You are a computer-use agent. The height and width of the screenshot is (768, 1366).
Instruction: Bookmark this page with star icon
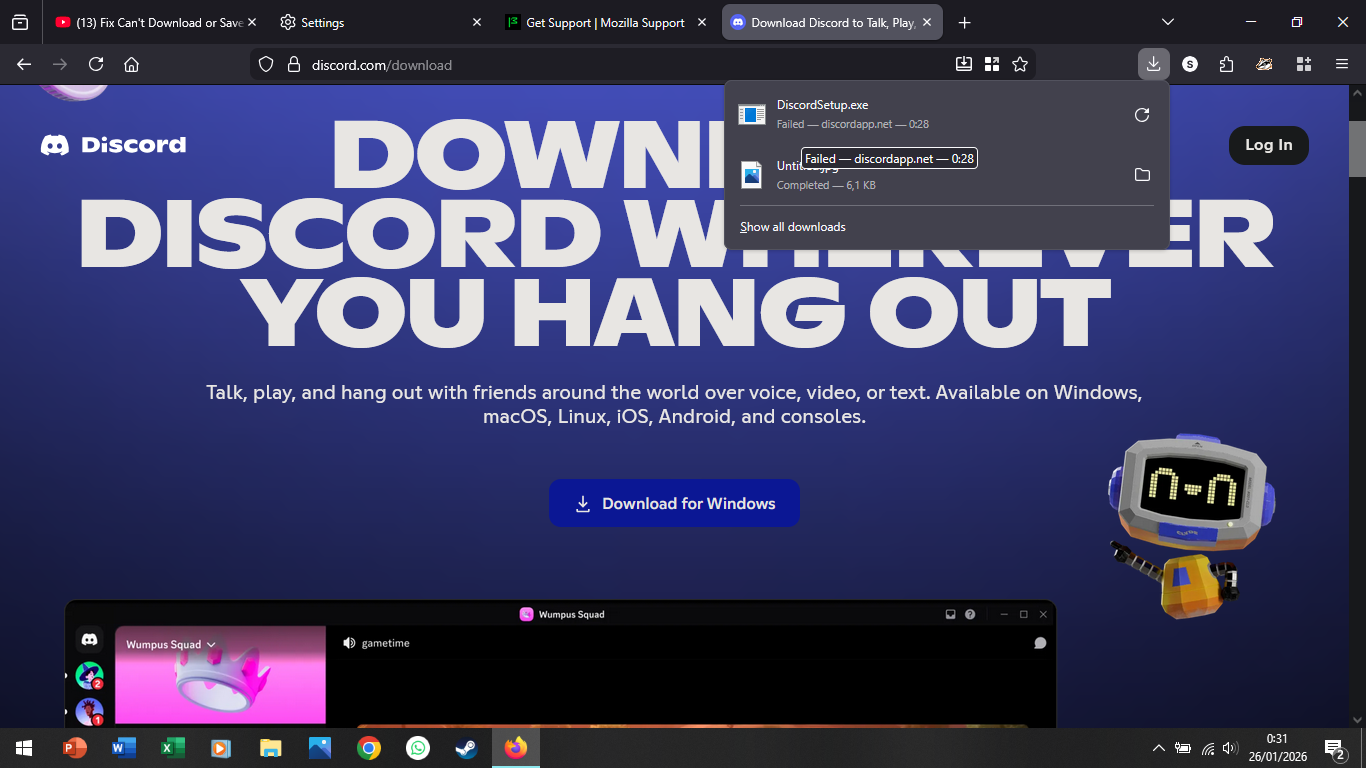[1020, 64]
